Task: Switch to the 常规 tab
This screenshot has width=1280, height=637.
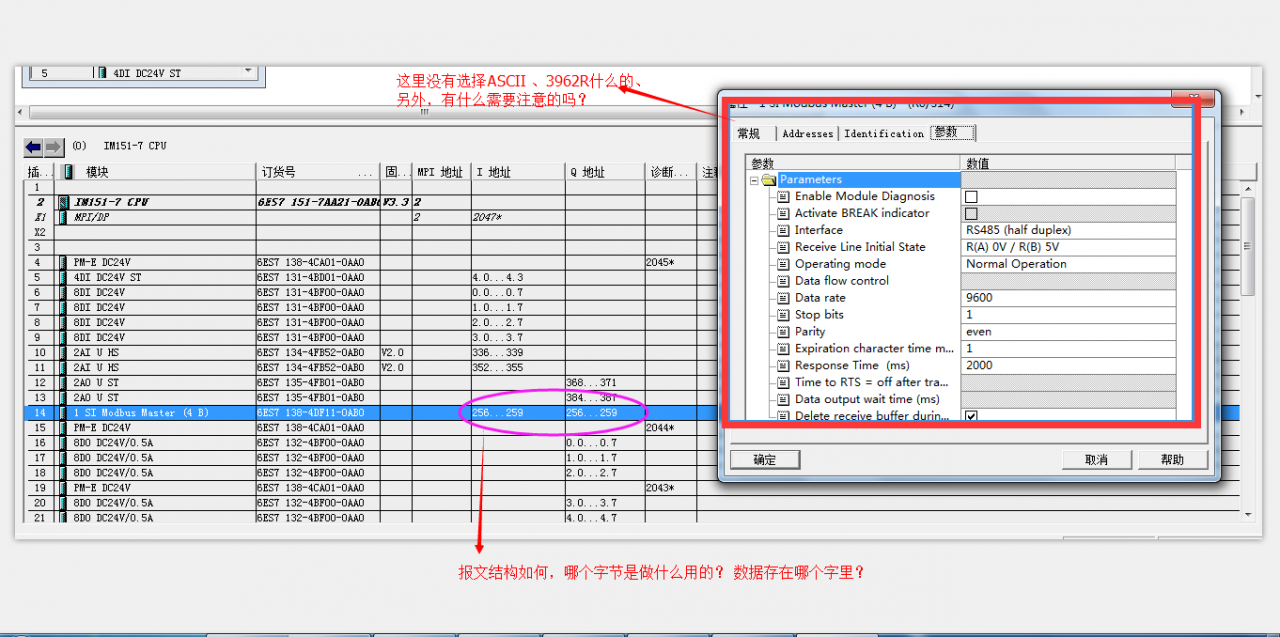Action: point(749,134)
